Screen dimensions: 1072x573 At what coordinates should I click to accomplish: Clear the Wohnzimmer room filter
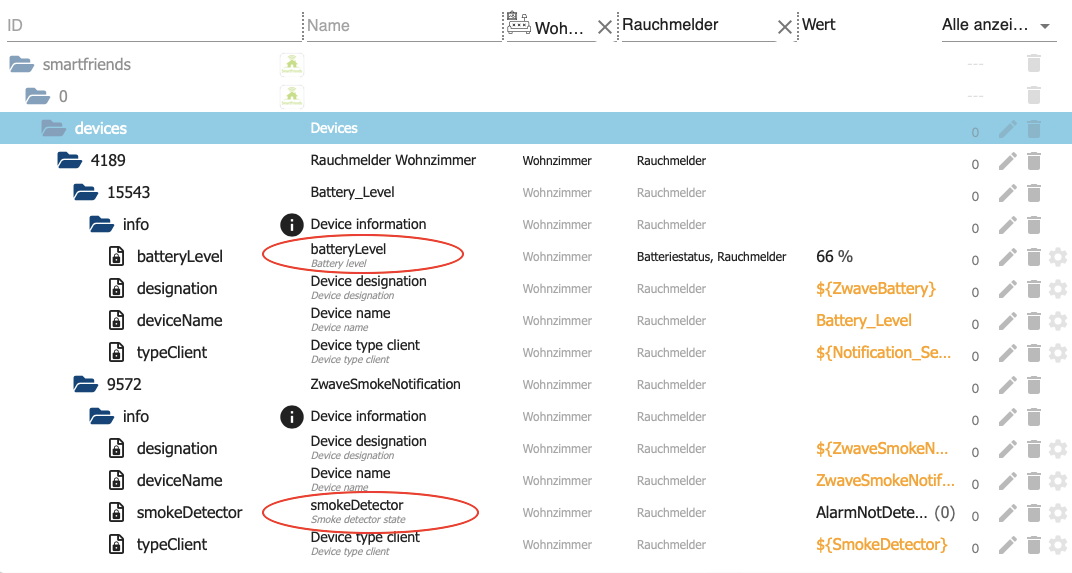(x=604, y=27)
